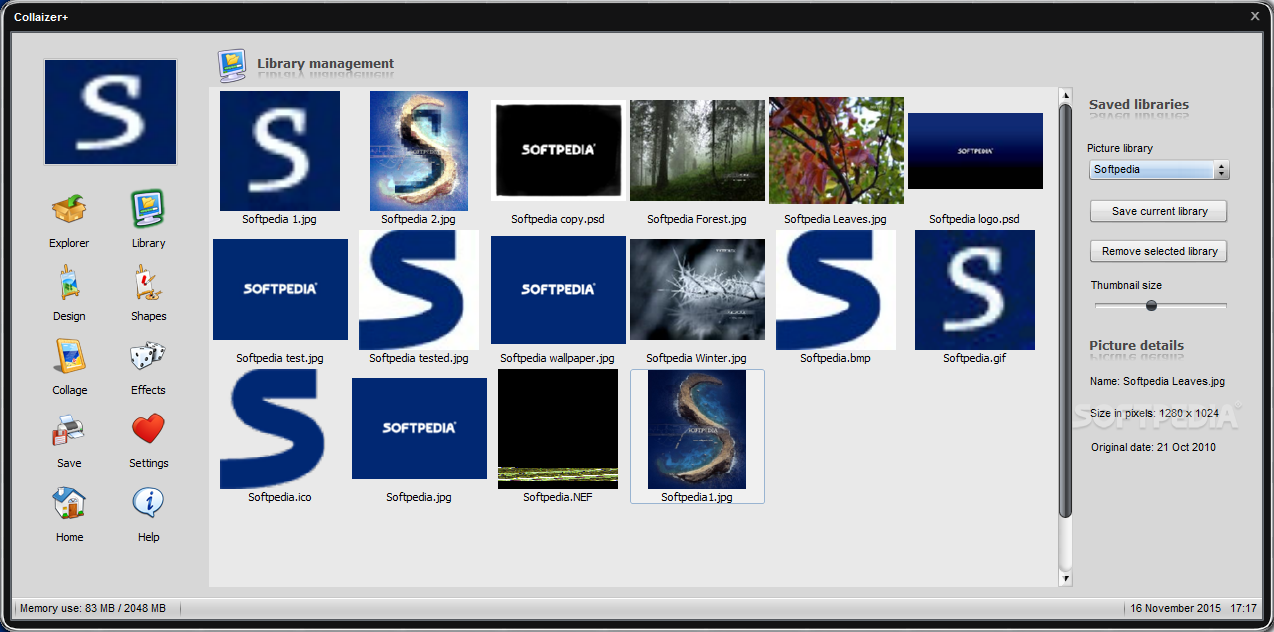This screenshot has height=632, width=1274.
Task: Click the library scrollbar up arrow
Action: (x=1065, y=95)
